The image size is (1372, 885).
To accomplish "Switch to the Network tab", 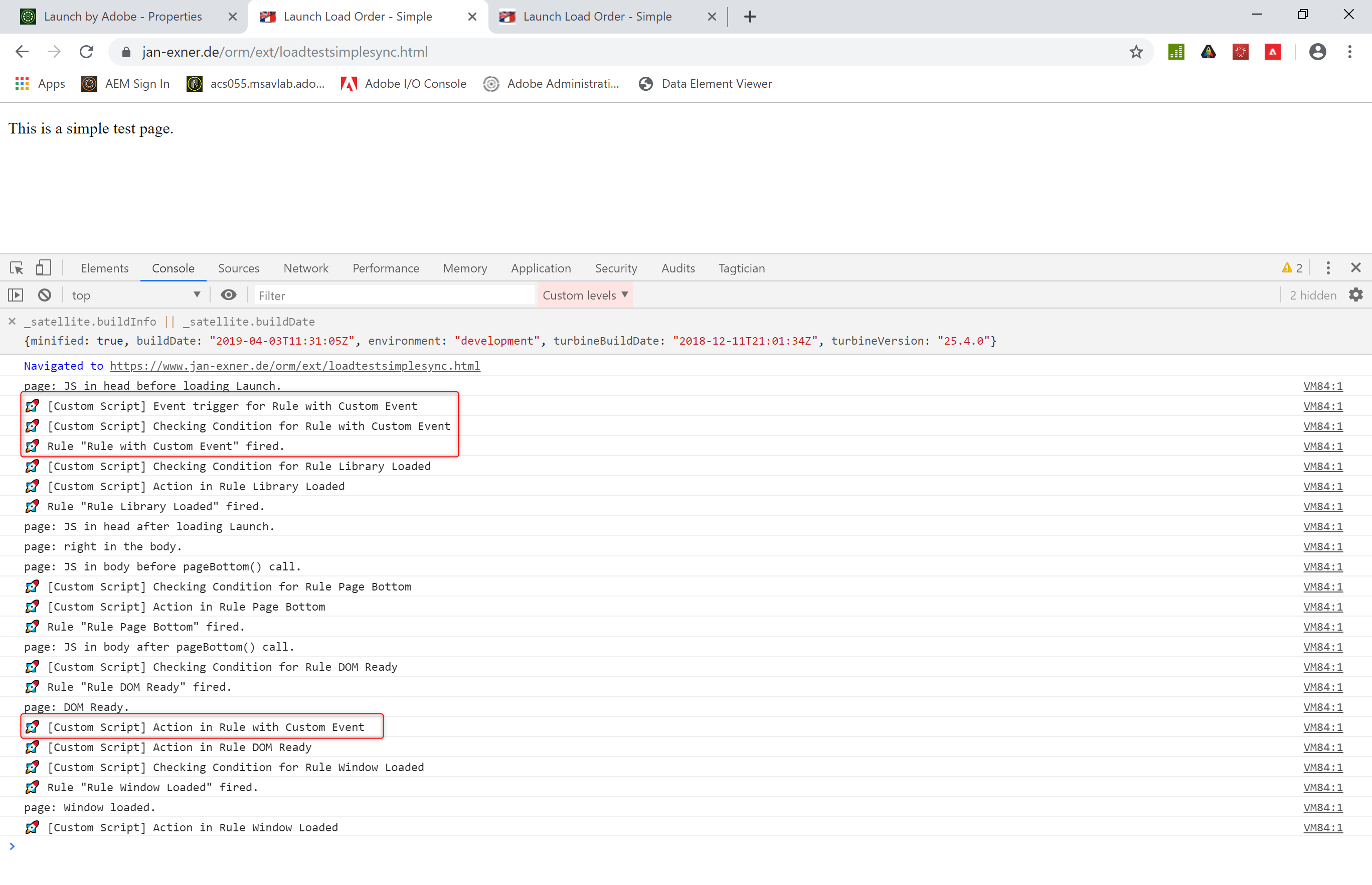I will pyautogui.click(x=305, y=268).
